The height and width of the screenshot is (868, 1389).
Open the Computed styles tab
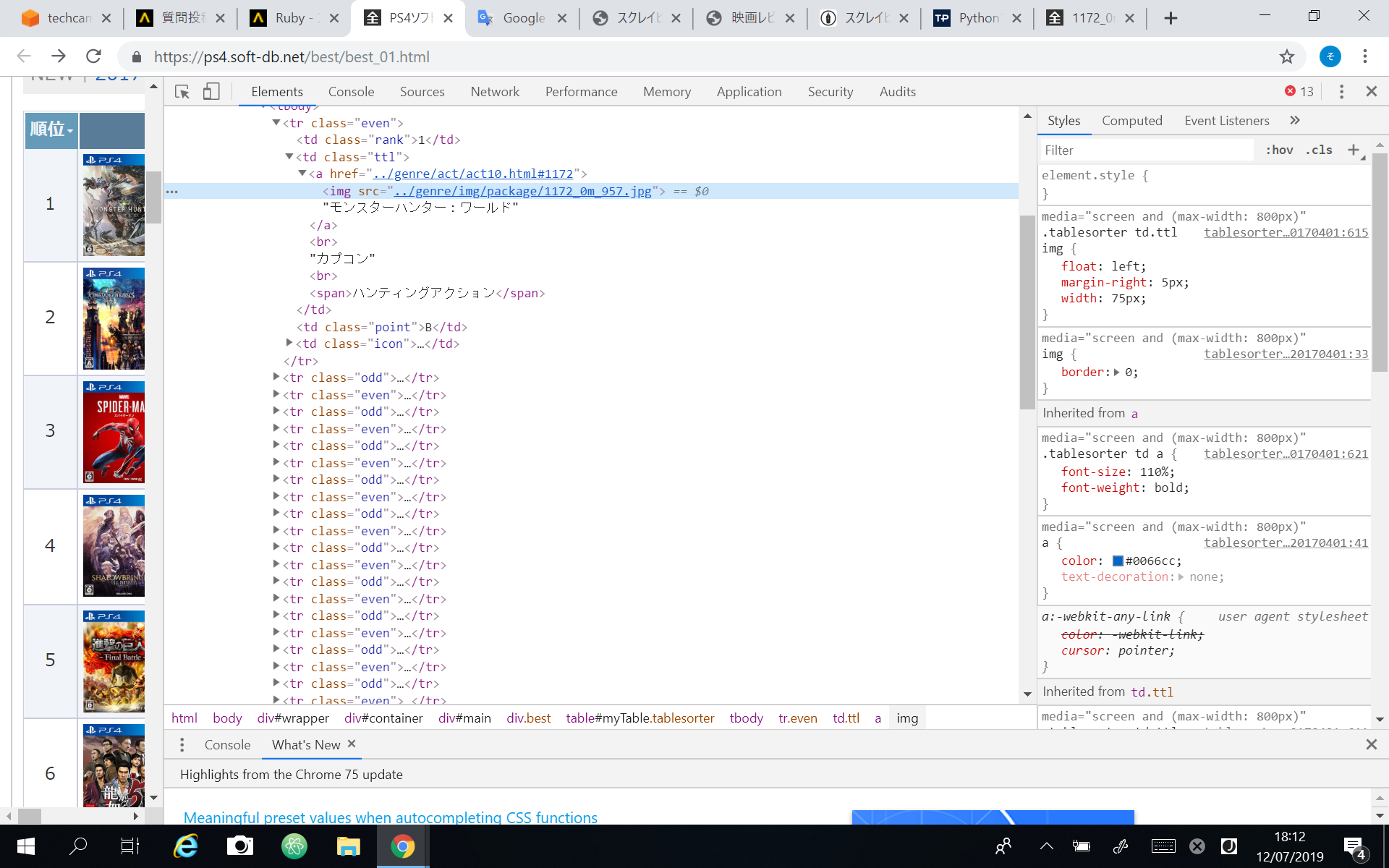[1131, 121]
